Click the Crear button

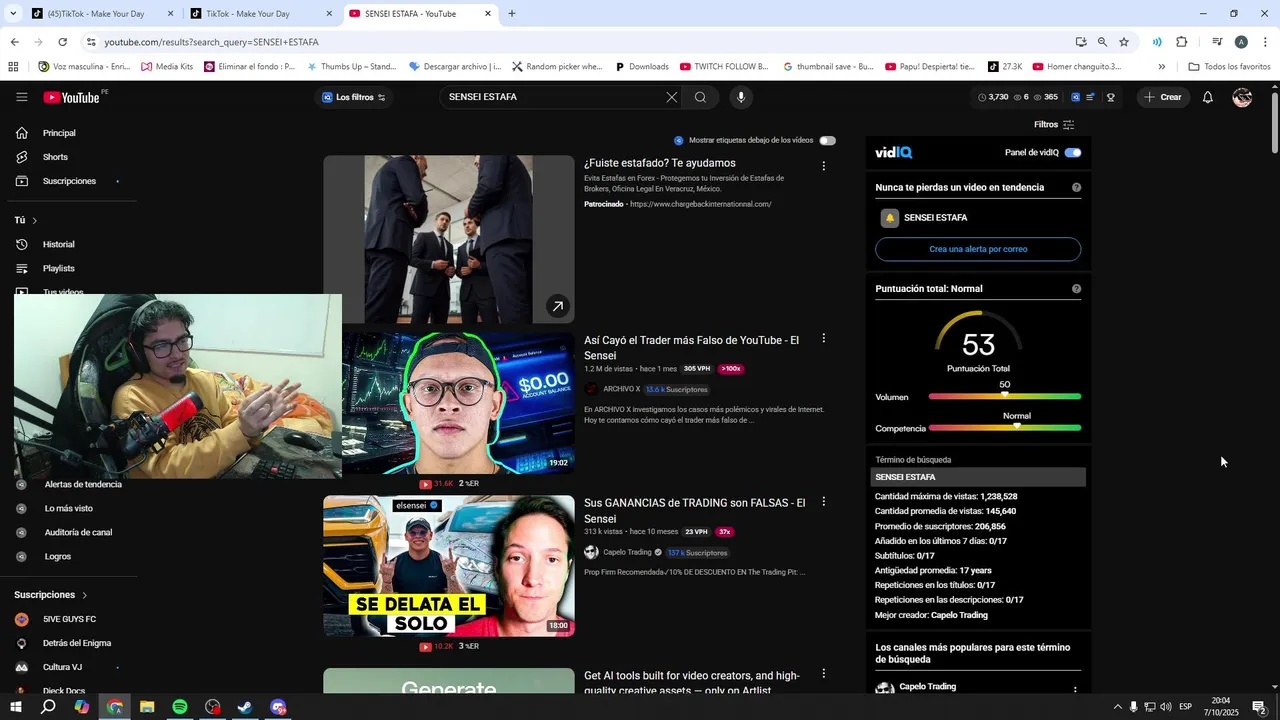pyautogui.click(x=1163, y=97)
